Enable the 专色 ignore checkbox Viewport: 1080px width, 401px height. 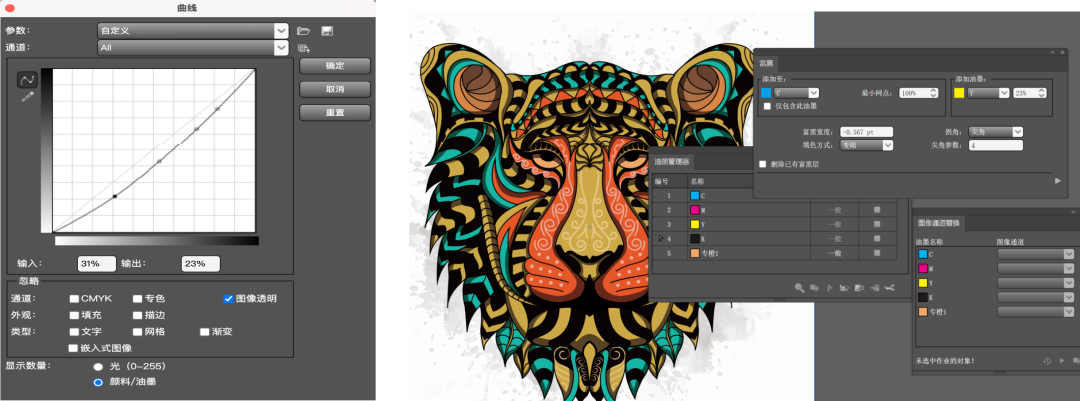(138, 299)
